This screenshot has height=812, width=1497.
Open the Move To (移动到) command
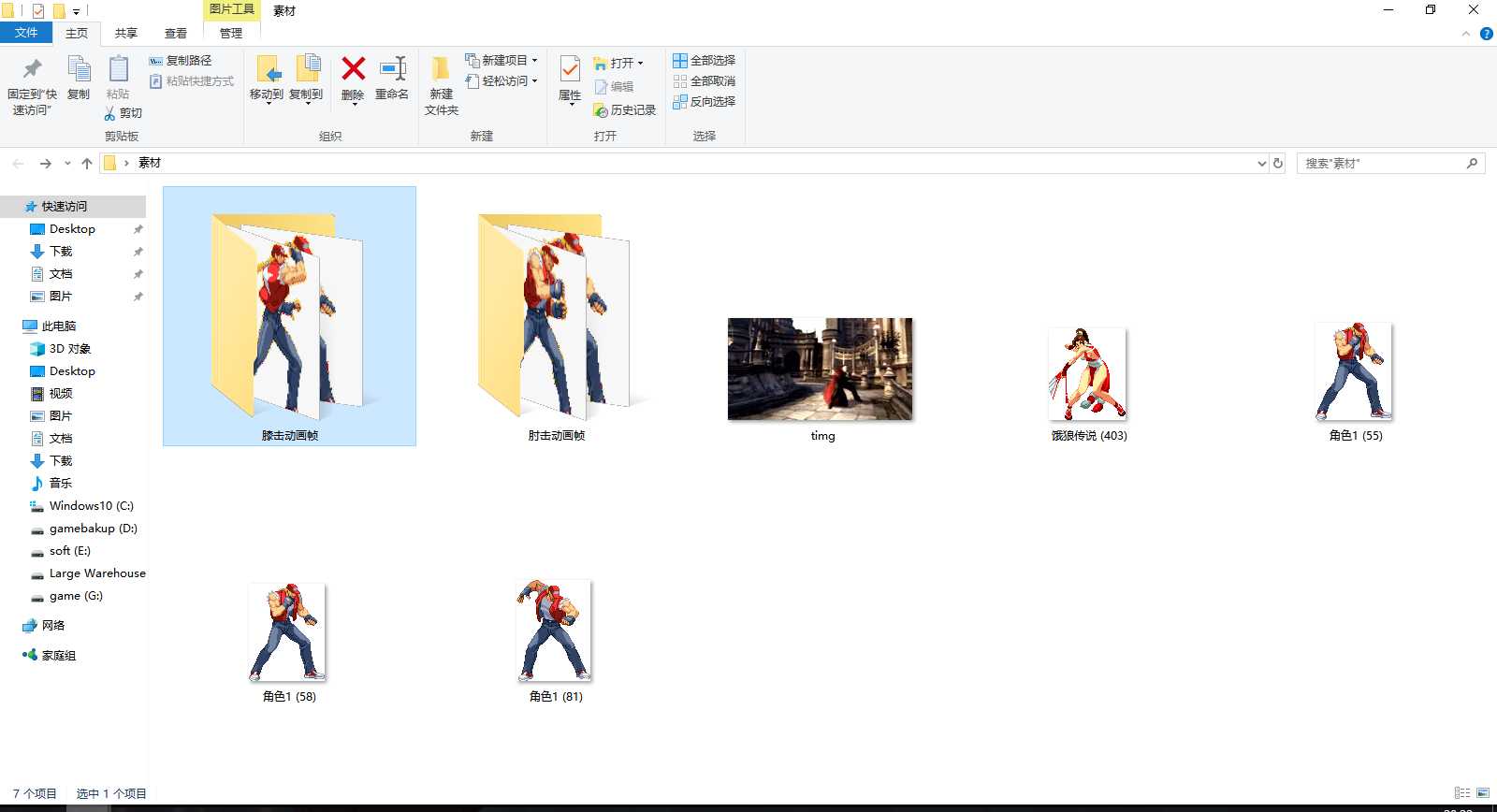coord(267,80)
